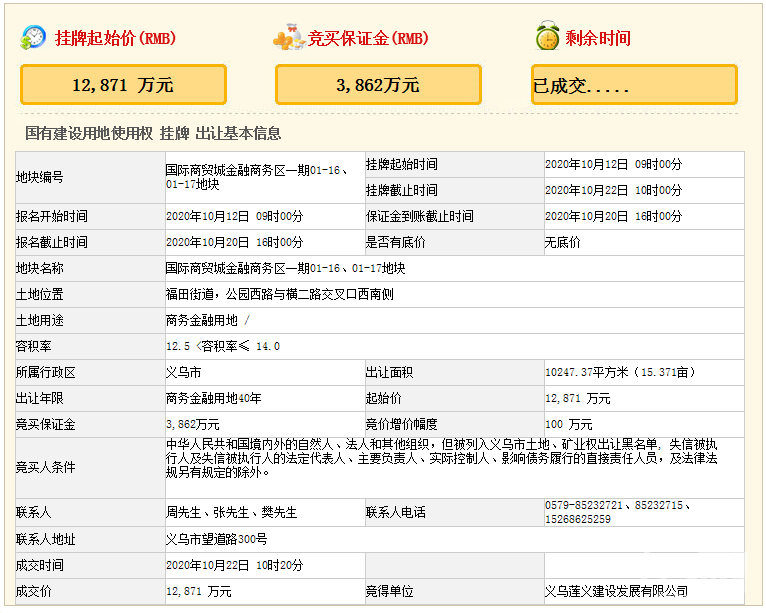Select the 义乌市望道路300号 contact address
The width and height of the screenshot is (766, 613).
(x=216, y=539)
